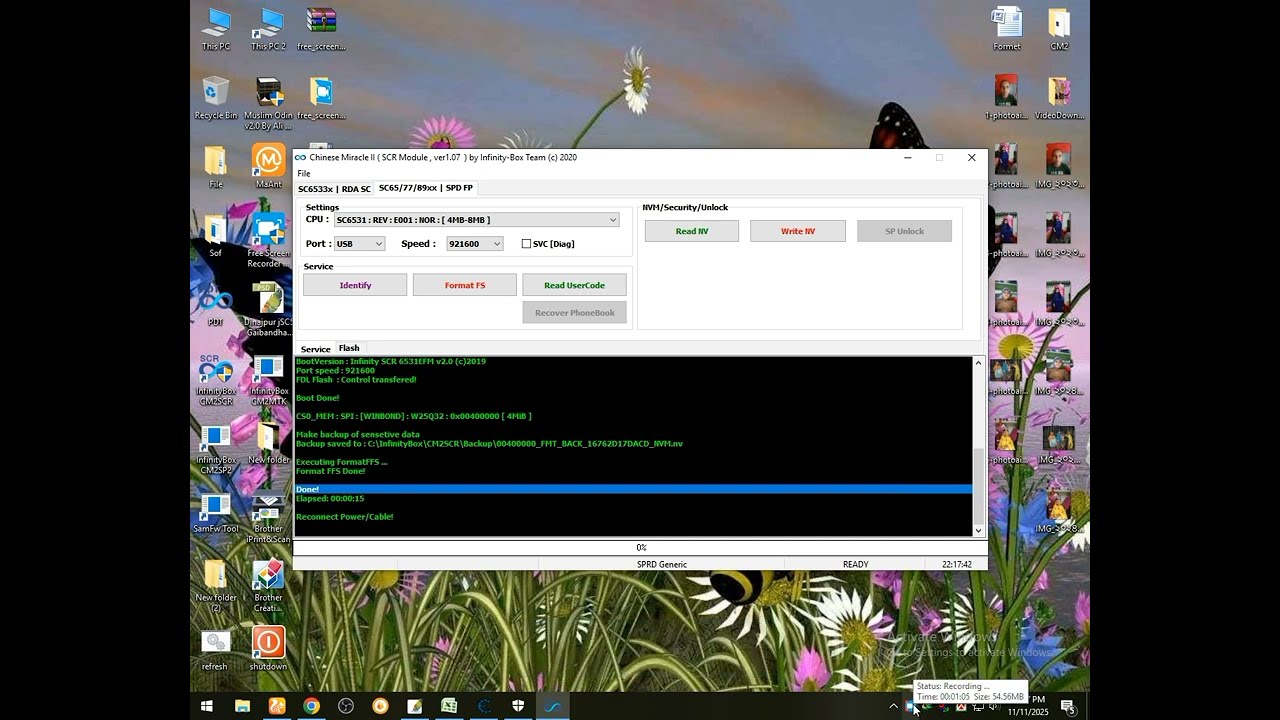Open the notification center icon
The height and width of the screenshot is (720, 1280).
point(1068,707)
